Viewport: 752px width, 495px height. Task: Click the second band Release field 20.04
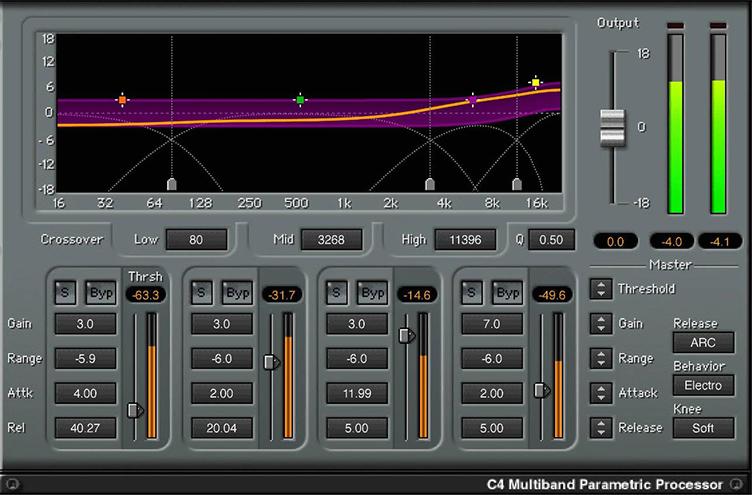click(x=222, y=427)
